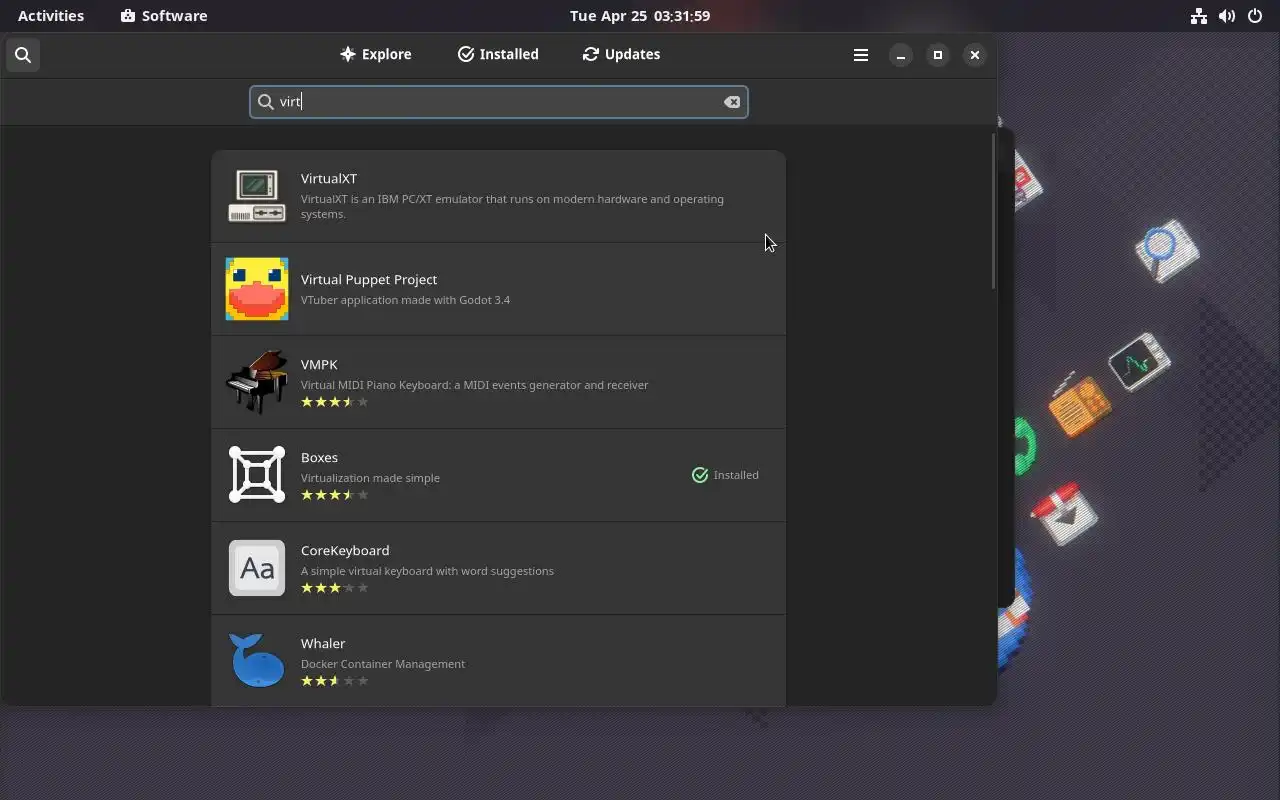
Task: Focus the search field containing virt
Action: 498,102
